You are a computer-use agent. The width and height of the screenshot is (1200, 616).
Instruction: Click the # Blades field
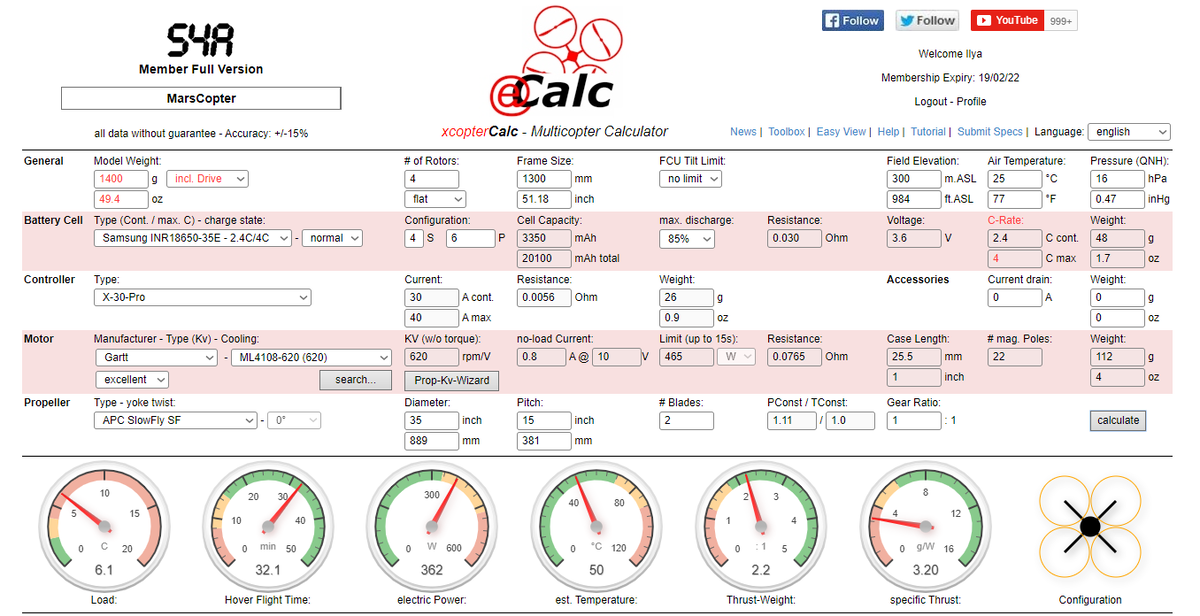click(x=687, y=421)
